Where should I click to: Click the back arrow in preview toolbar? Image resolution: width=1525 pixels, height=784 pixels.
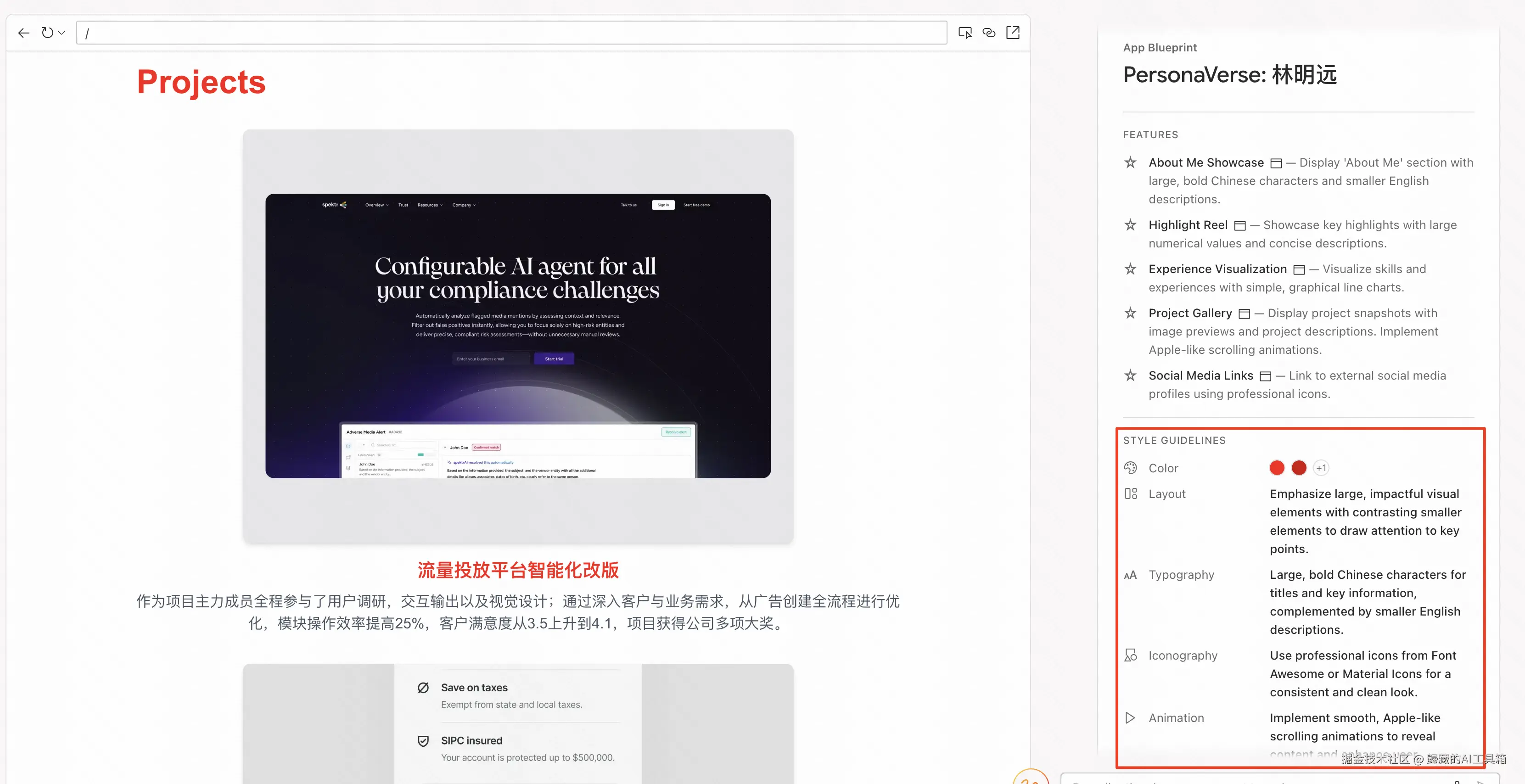tap(24, 33)
